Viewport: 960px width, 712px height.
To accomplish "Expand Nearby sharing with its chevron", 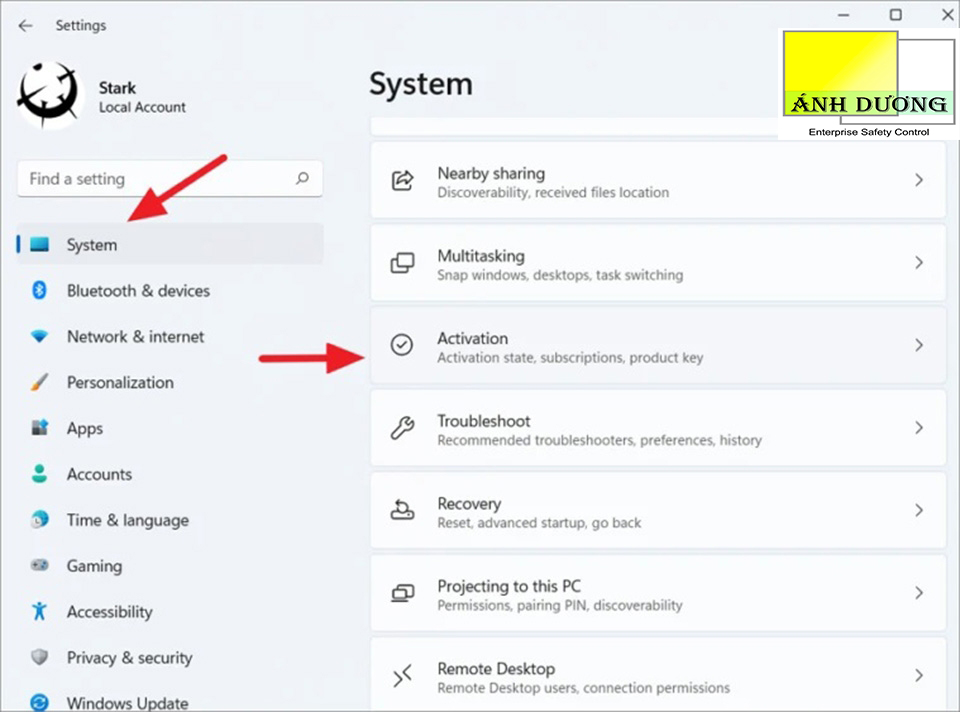I will coord(918,180).
